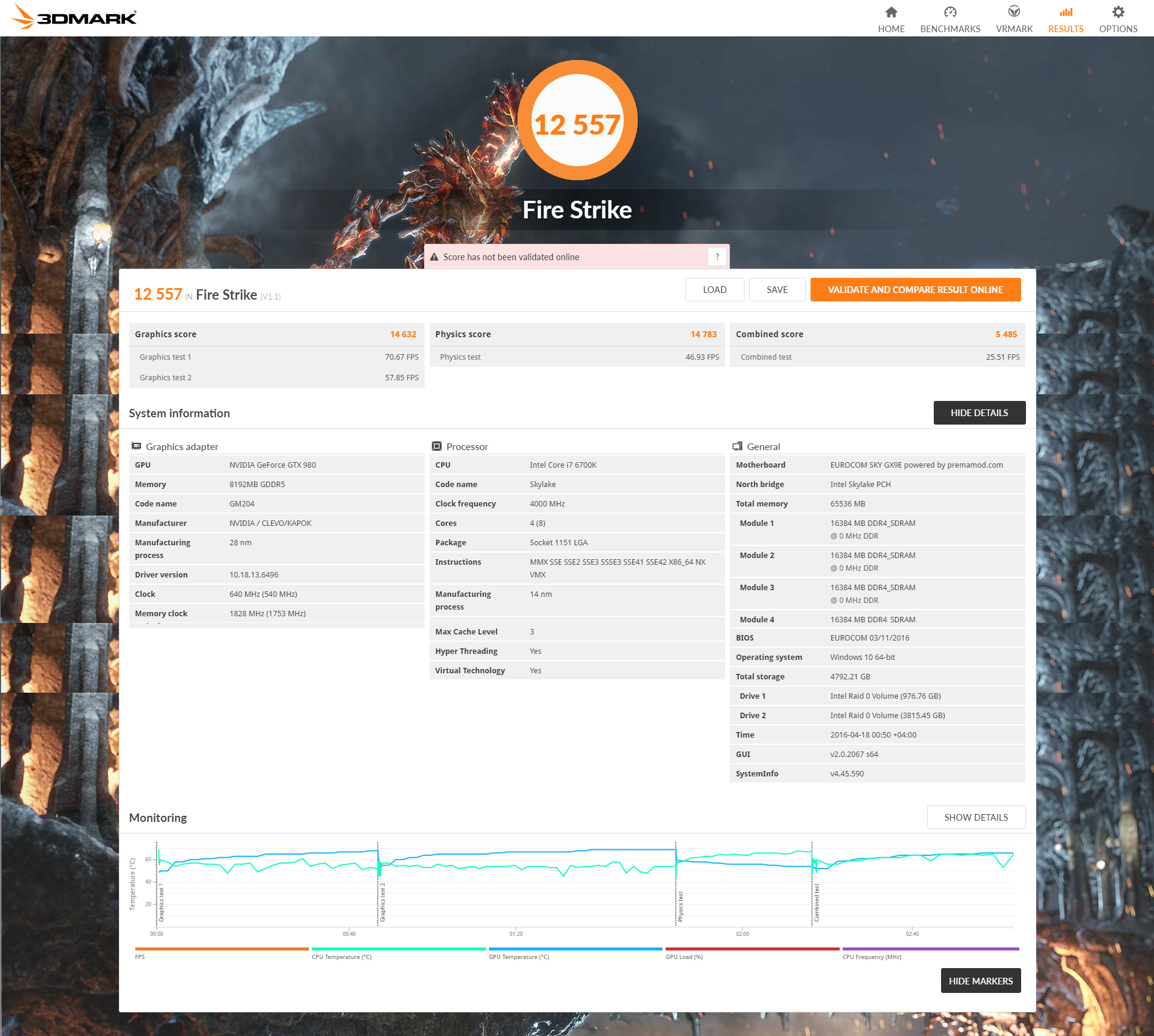
Task: Click the warning triangle icon
Action: coord(434,257)
